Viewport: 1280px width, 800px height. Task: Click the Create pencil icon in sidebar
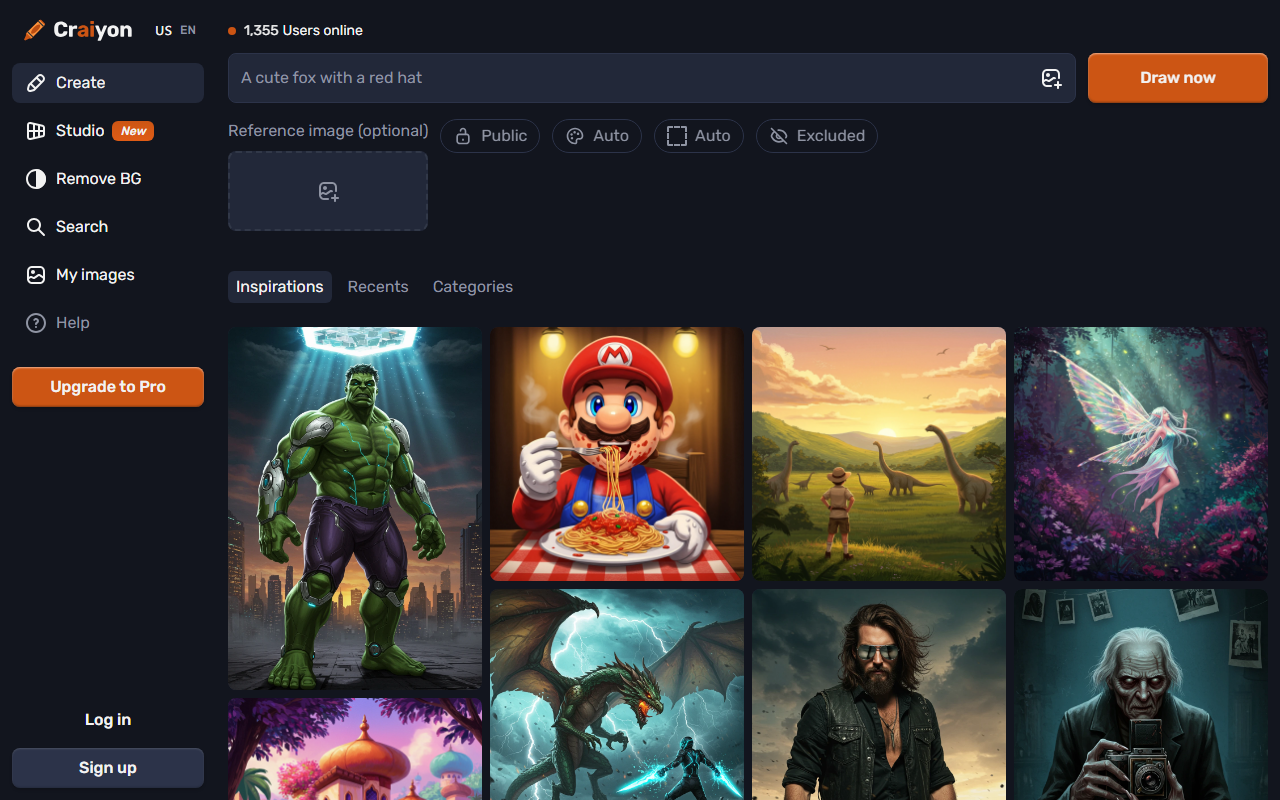pos(36,83)
